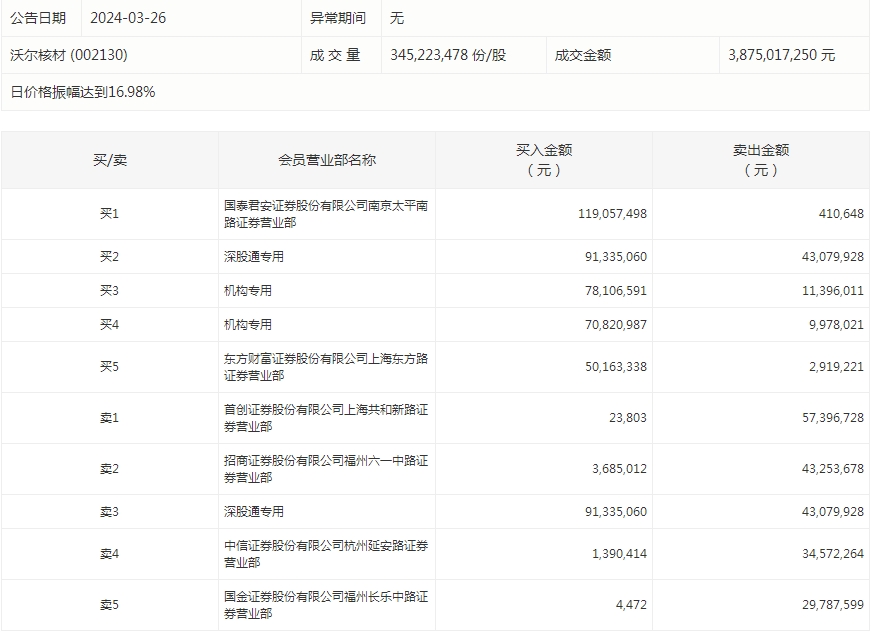Screen dimensions: 871x632
Task: Click the 成交量 value 345,223,478 份/股
Action: (448, 55)
